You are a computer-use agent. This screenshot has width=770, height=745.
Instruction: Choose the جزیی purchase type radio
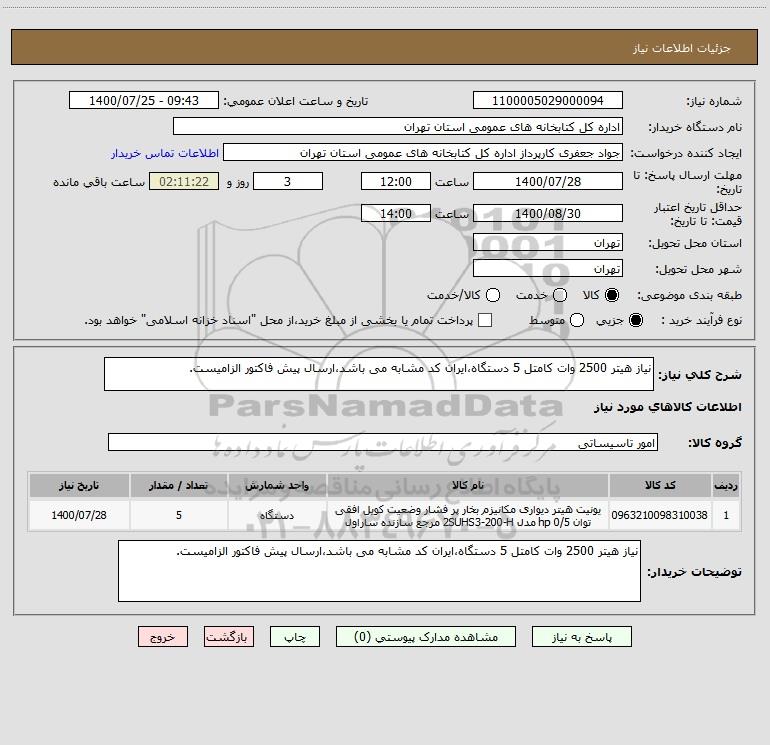(635, 320)
